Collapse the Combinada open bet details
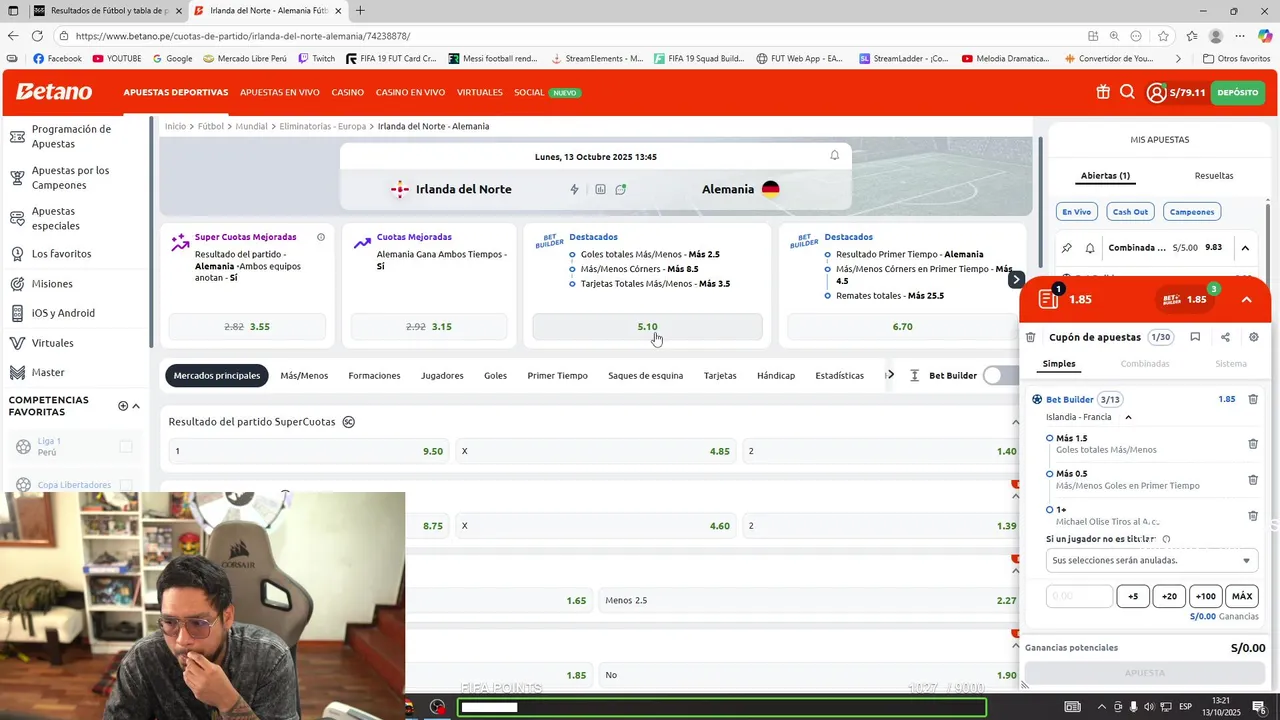The width and height of the screenshot is (1280, 720). click(1245, 248)
